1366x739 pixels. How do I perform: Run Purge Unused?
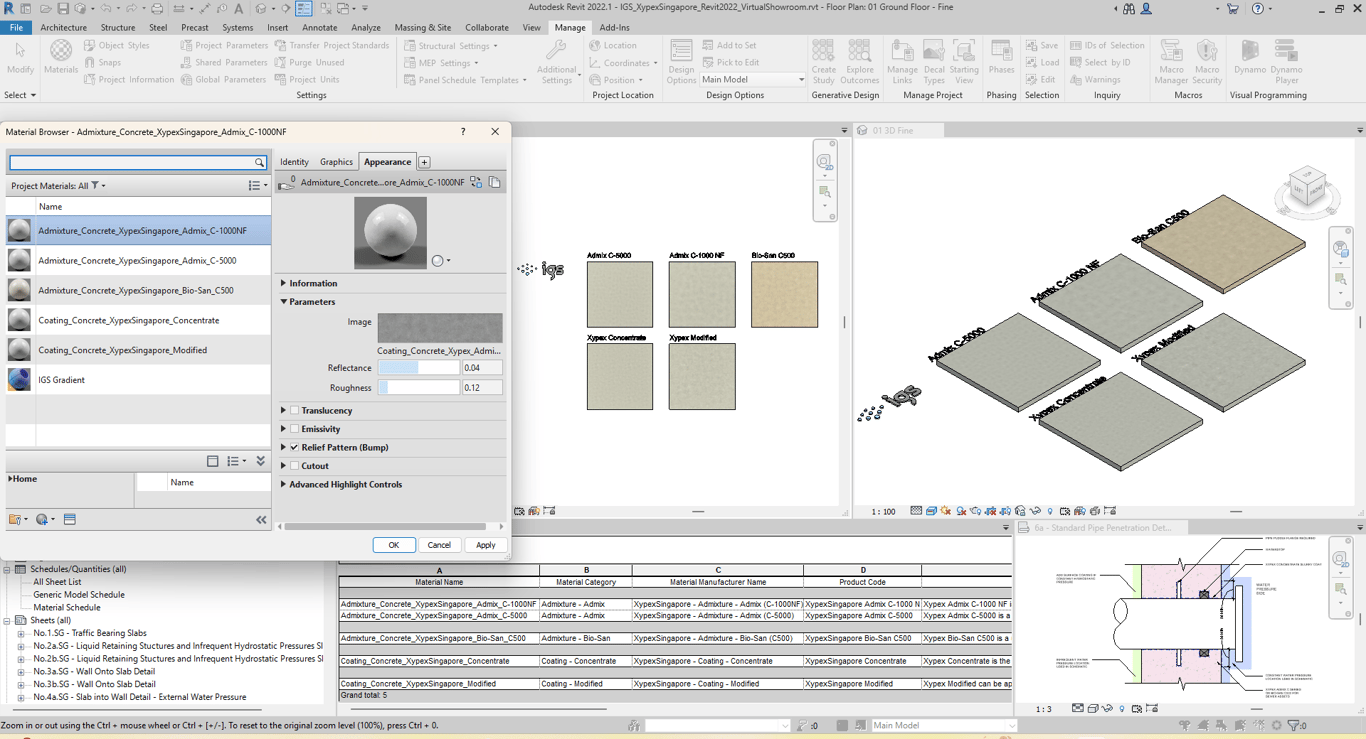click(309, 62)
